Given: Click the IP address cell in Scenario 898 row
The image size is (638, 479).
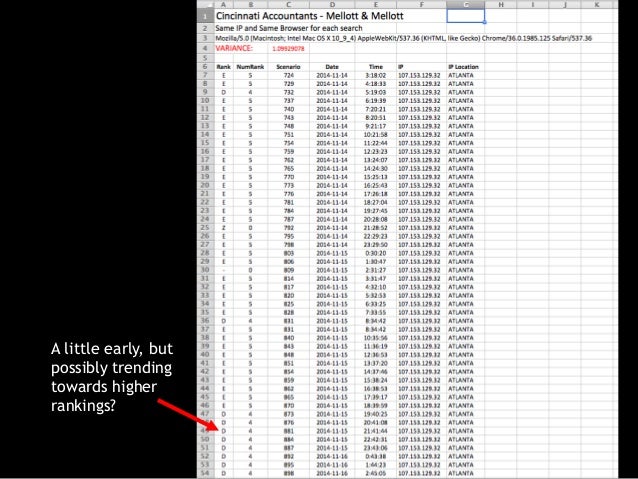Looking at the screenshot, I should 421,473.
